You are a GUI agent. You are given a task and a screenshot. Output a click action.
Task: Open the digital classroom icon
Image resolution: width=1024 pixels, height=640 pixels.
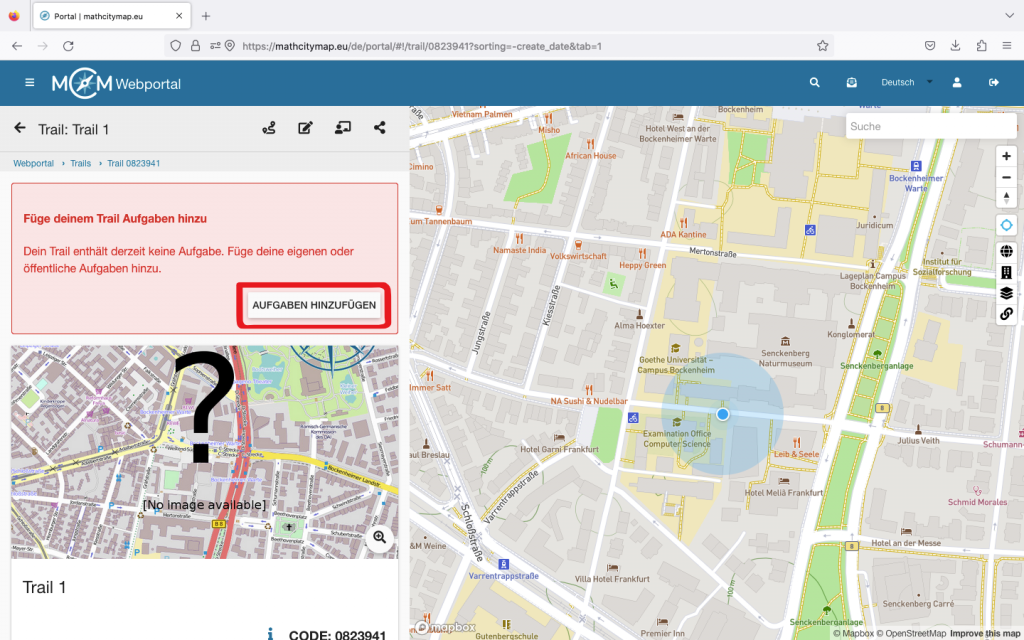coord(343,128)
